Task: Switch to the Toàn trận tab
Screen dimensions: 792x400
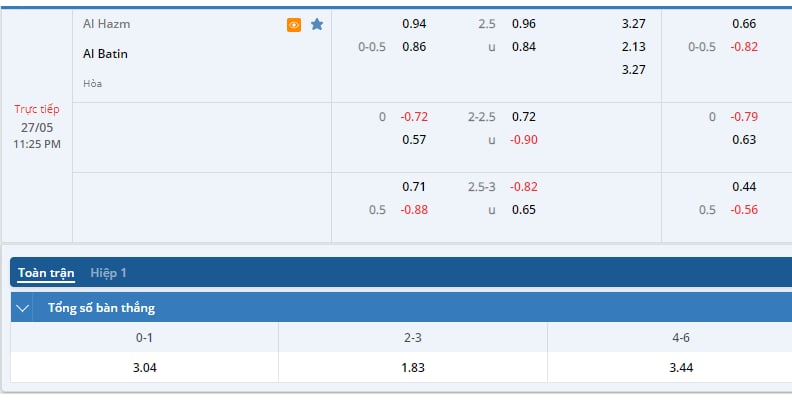Action: click(x=46, y=273)
